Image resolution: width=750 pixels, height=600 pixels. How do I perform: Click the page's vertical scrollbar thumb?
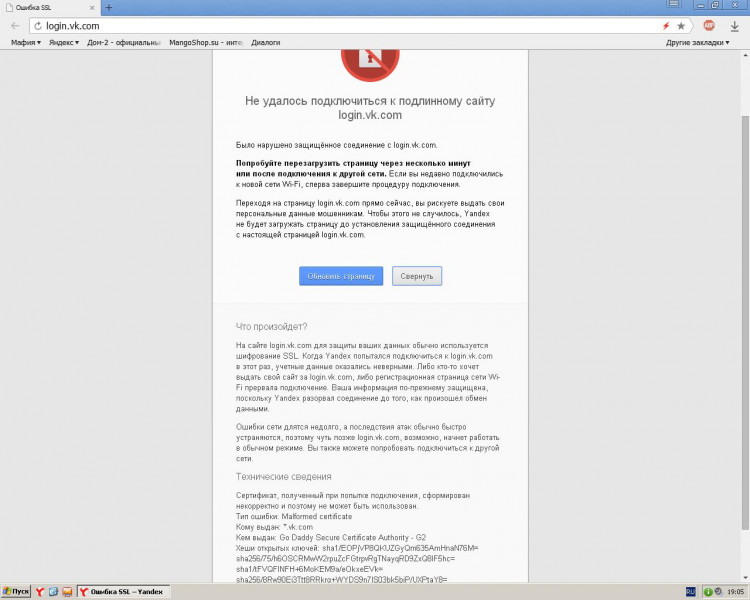click(745, 323)
